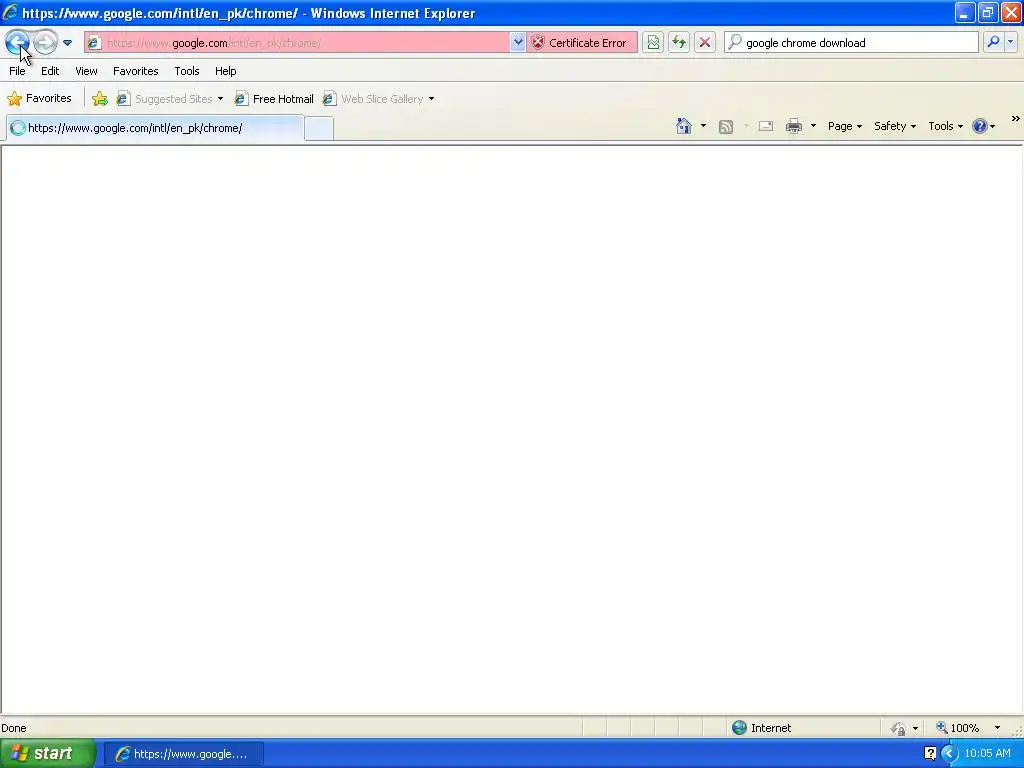Open the Suggested Sites link

[x=165, y=99]
